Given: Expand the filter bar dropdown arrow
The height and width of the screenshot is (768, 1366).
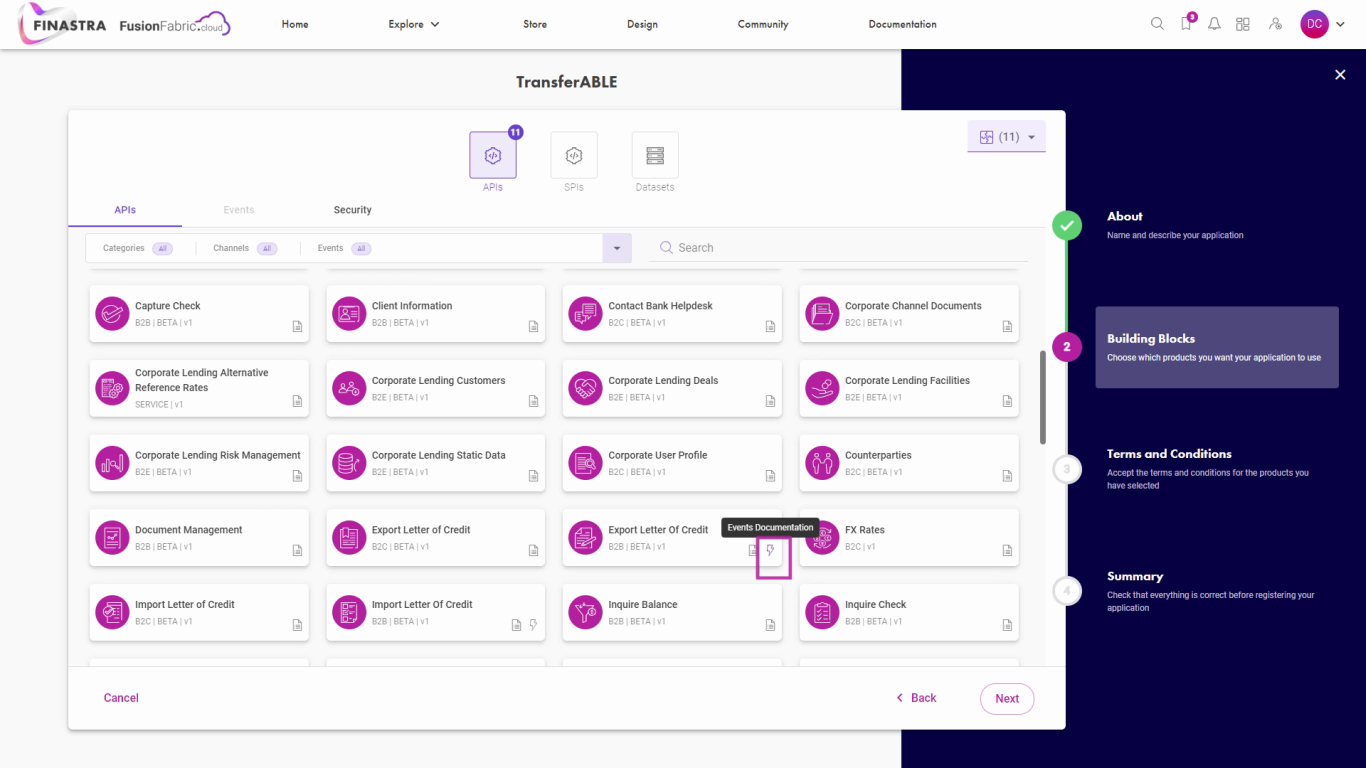Looking at the screenshot, I should click(617, 248).
